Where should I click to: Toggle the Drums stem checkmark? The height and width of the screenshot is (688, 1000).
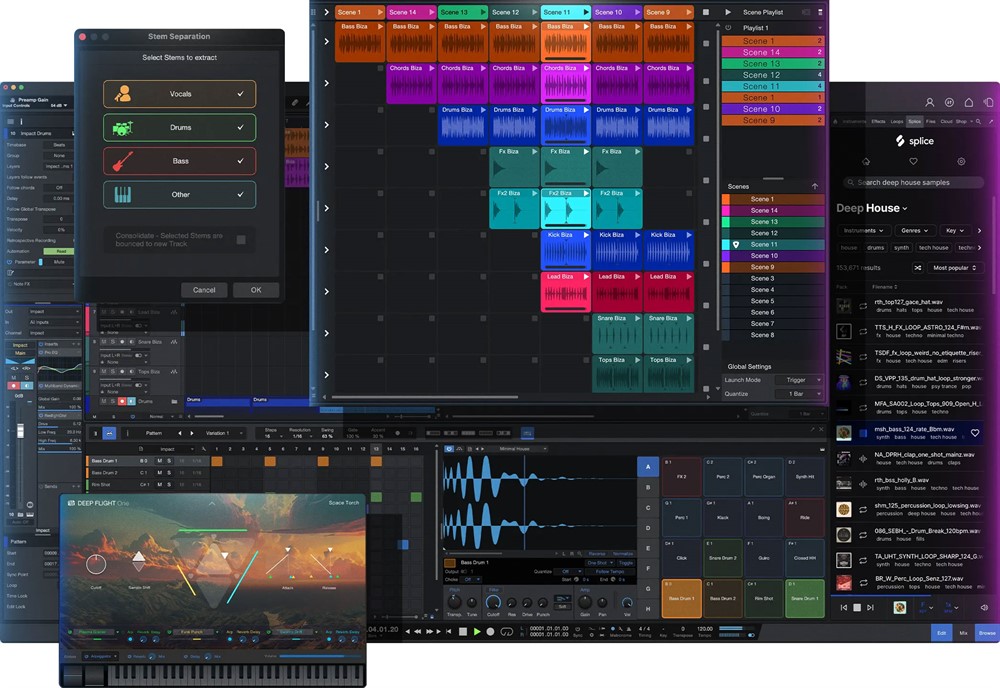[x=240, y=128]
